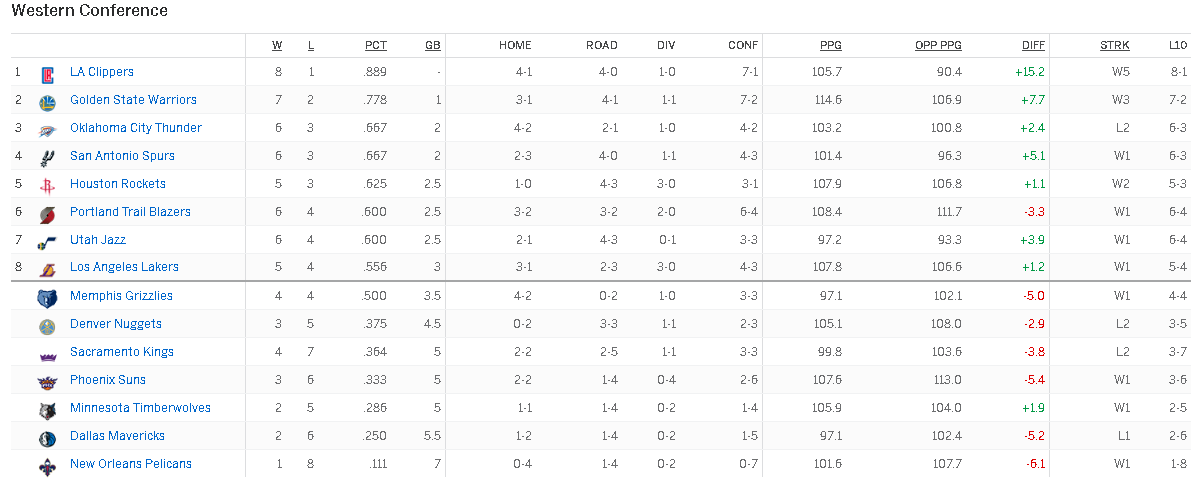This screenshot has height=482, width=1204.
Task: Click the New Orleans Pelicans logo
Action: [x=47, y=465]
